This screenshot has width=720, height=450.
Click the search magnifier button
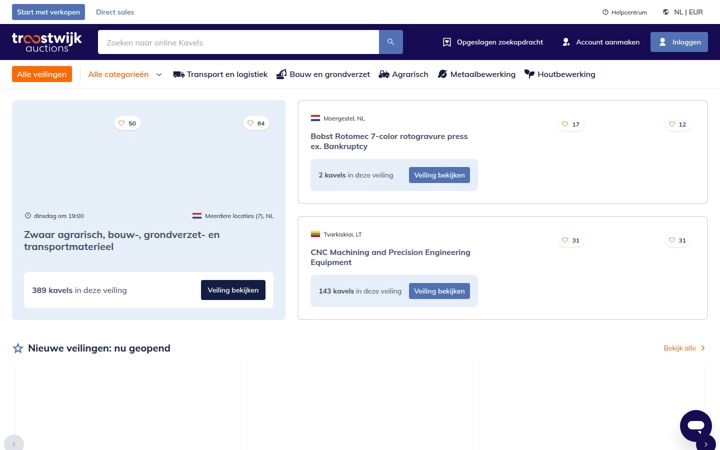(391, 42)
